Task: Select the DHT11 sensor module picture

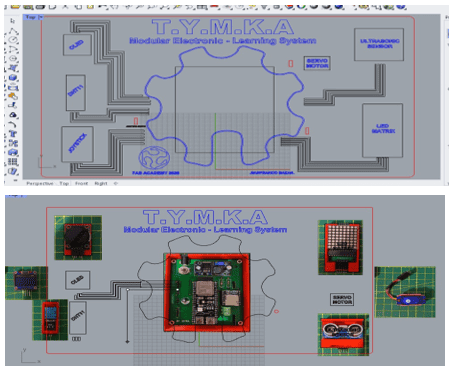Action: pos(50,319)
